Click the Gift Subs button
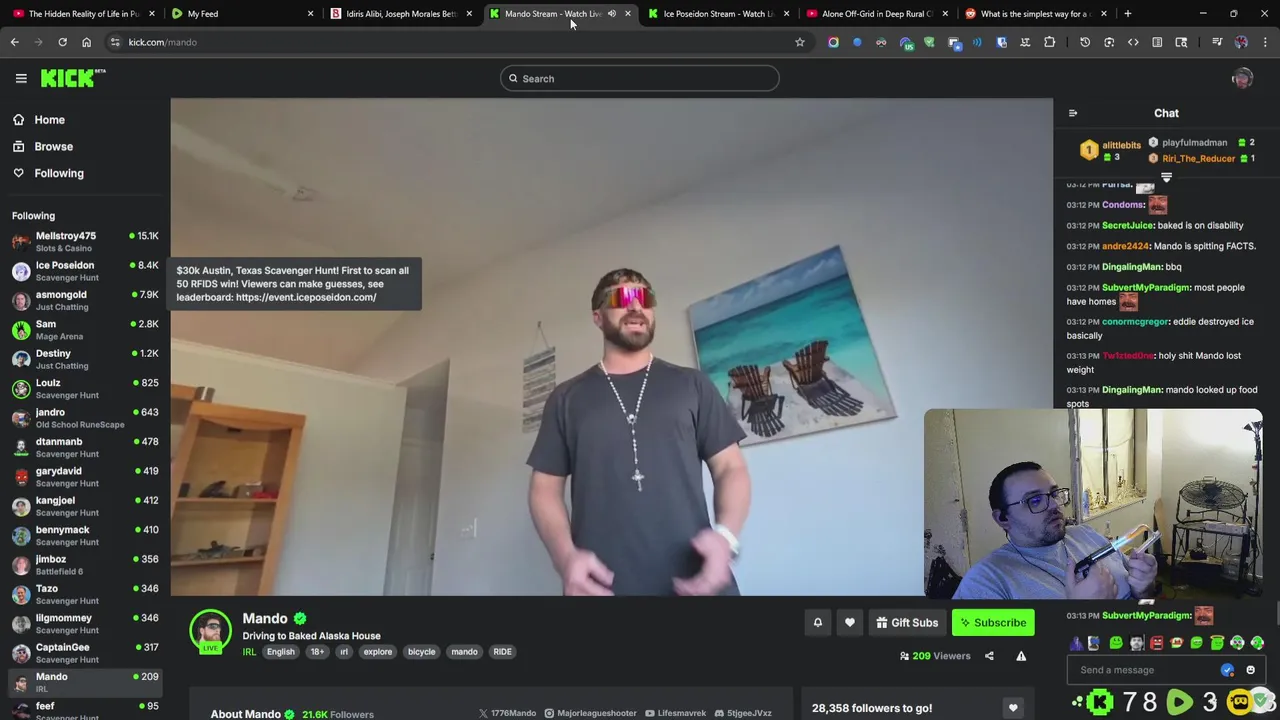The height and width of the screenshot is (720, 1280). click(x=906, y=622)
